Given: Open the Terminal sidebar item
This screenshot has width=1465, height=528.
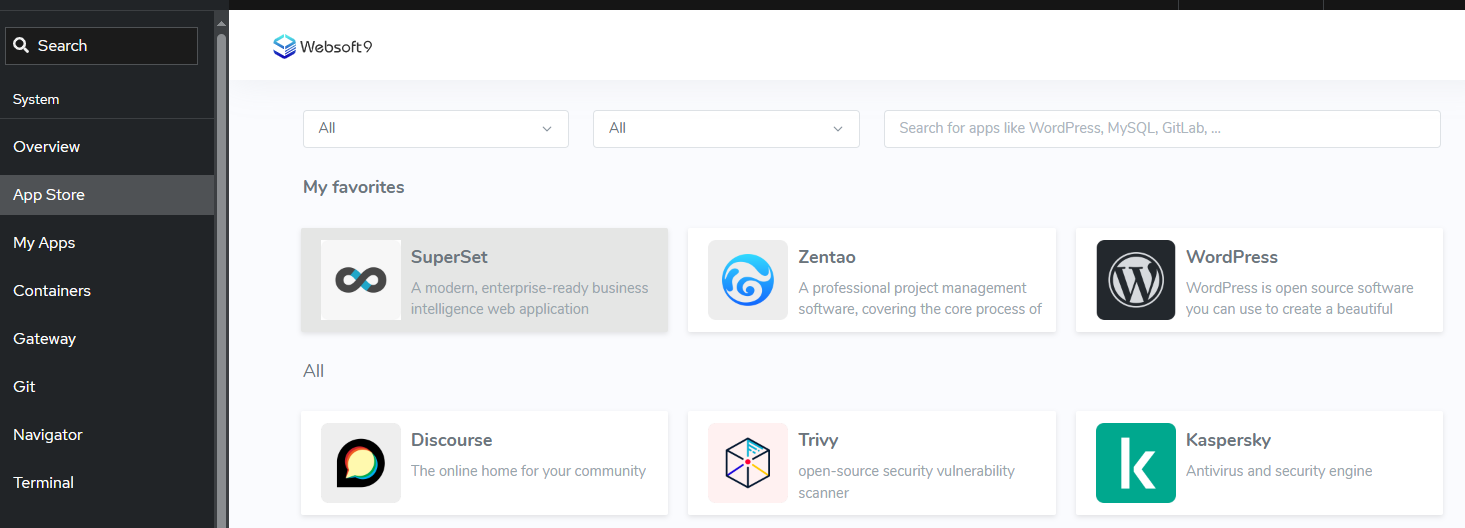Looking at the screenshot, I should tap(43, 483).
